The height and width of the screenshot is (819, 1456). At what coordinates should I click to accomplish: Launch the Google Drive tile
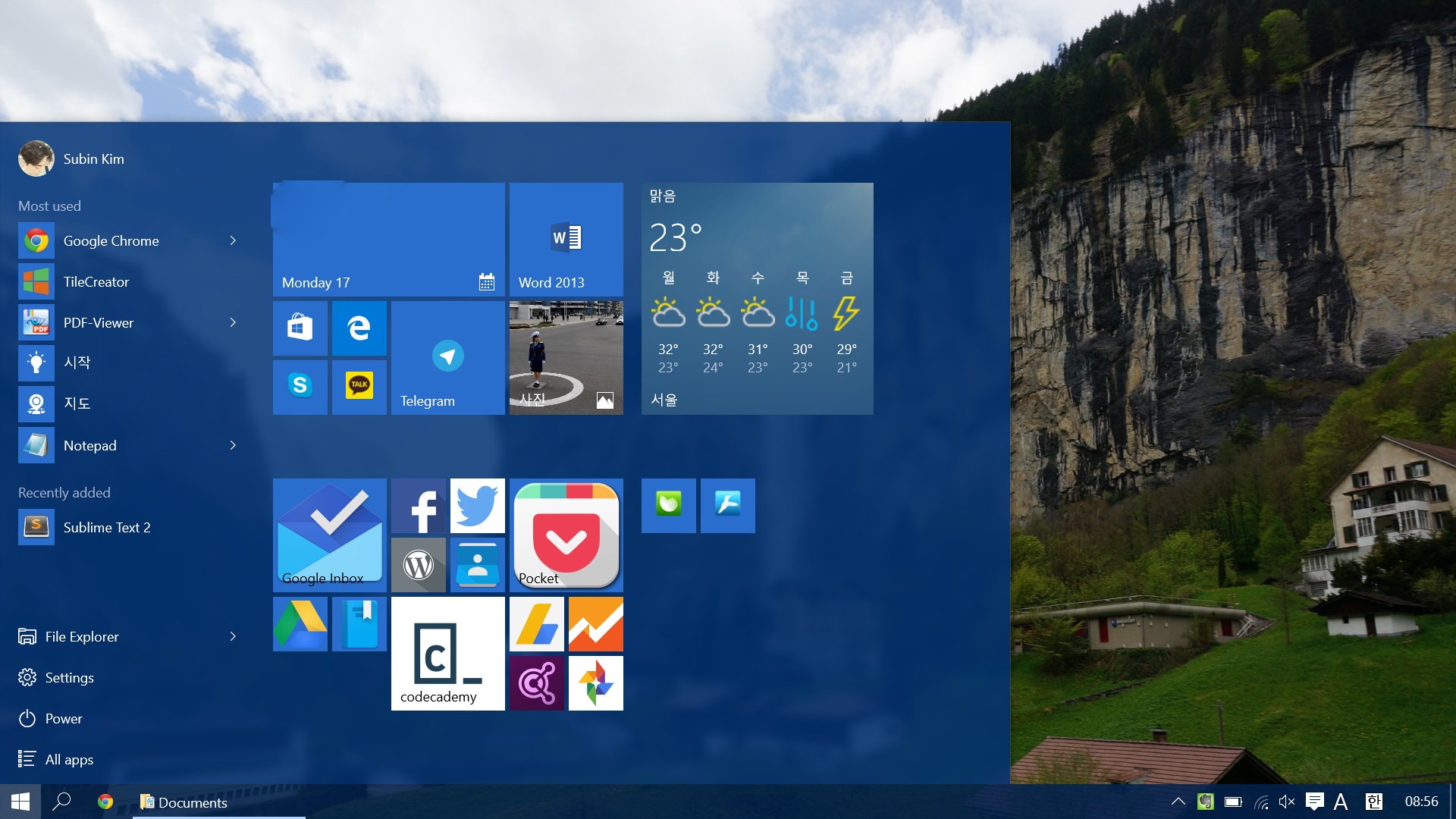(x=300, y=624)
